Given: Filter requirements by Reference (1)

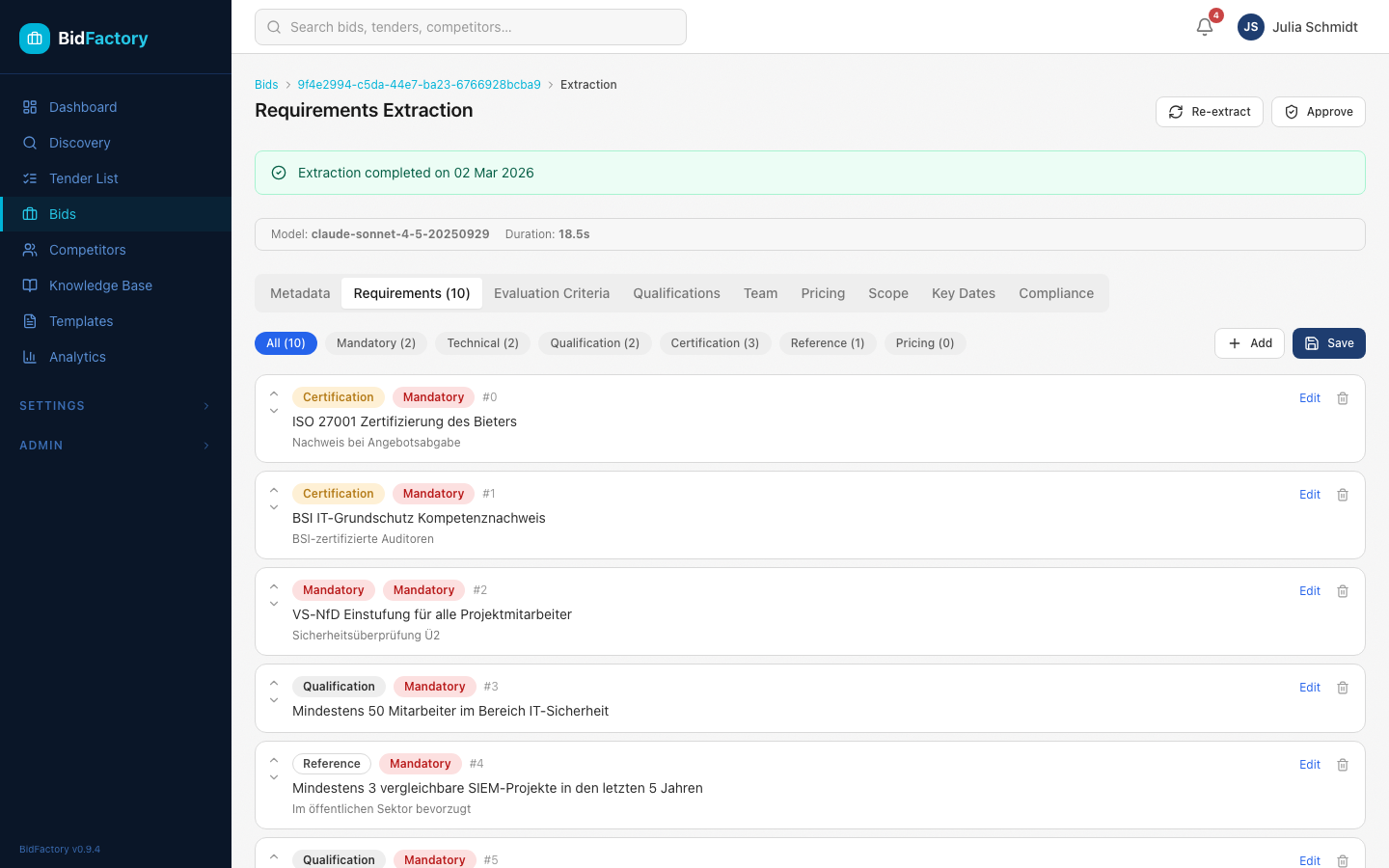Looking at the screenshot, I should 828,343.
